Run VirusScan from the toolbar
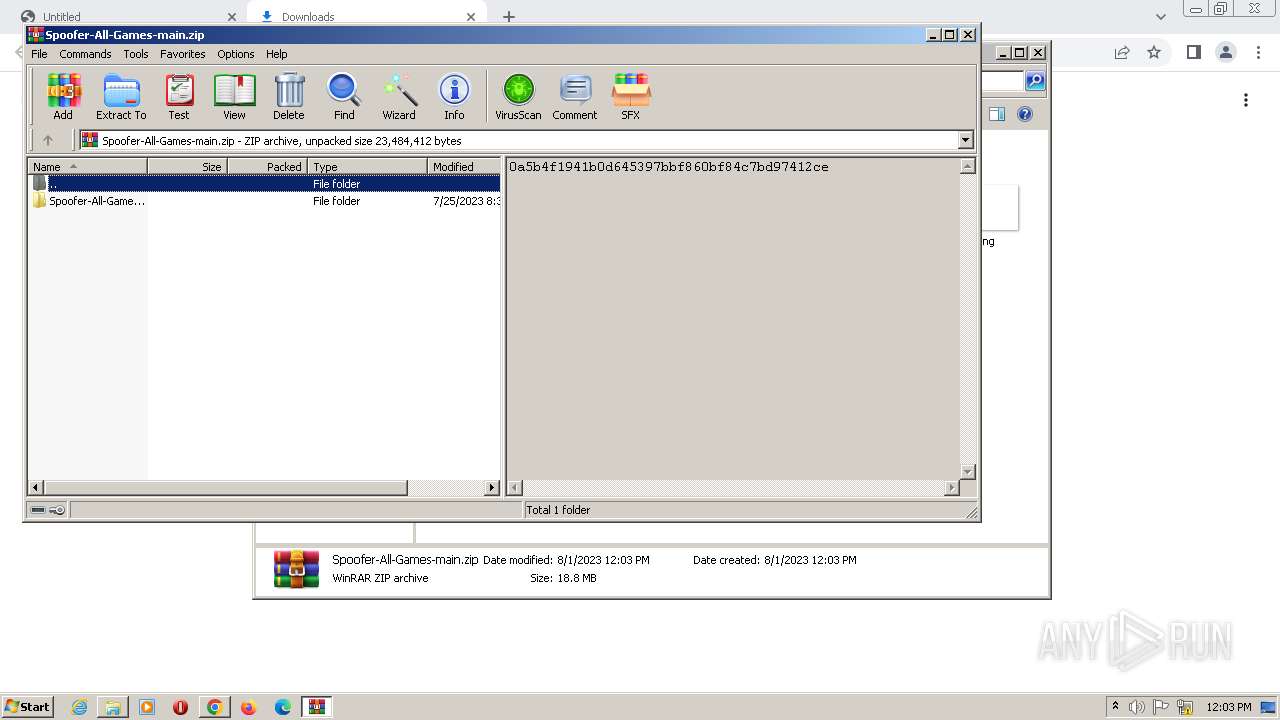Image resolution: width=1280 pixels, height=720 pixels. click(518, 97)
